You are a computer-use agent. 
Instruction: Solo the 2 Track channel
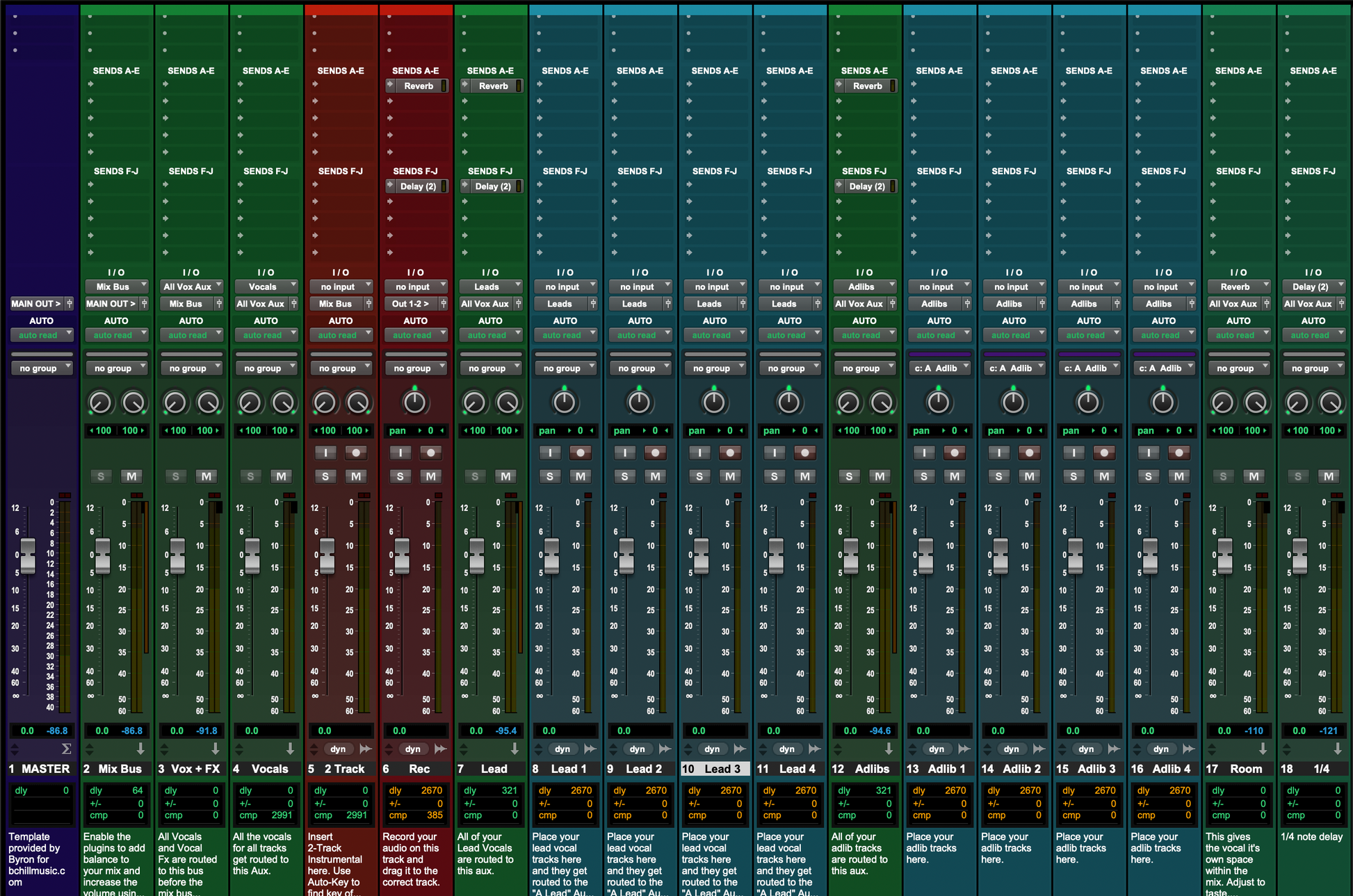point(325,476)
